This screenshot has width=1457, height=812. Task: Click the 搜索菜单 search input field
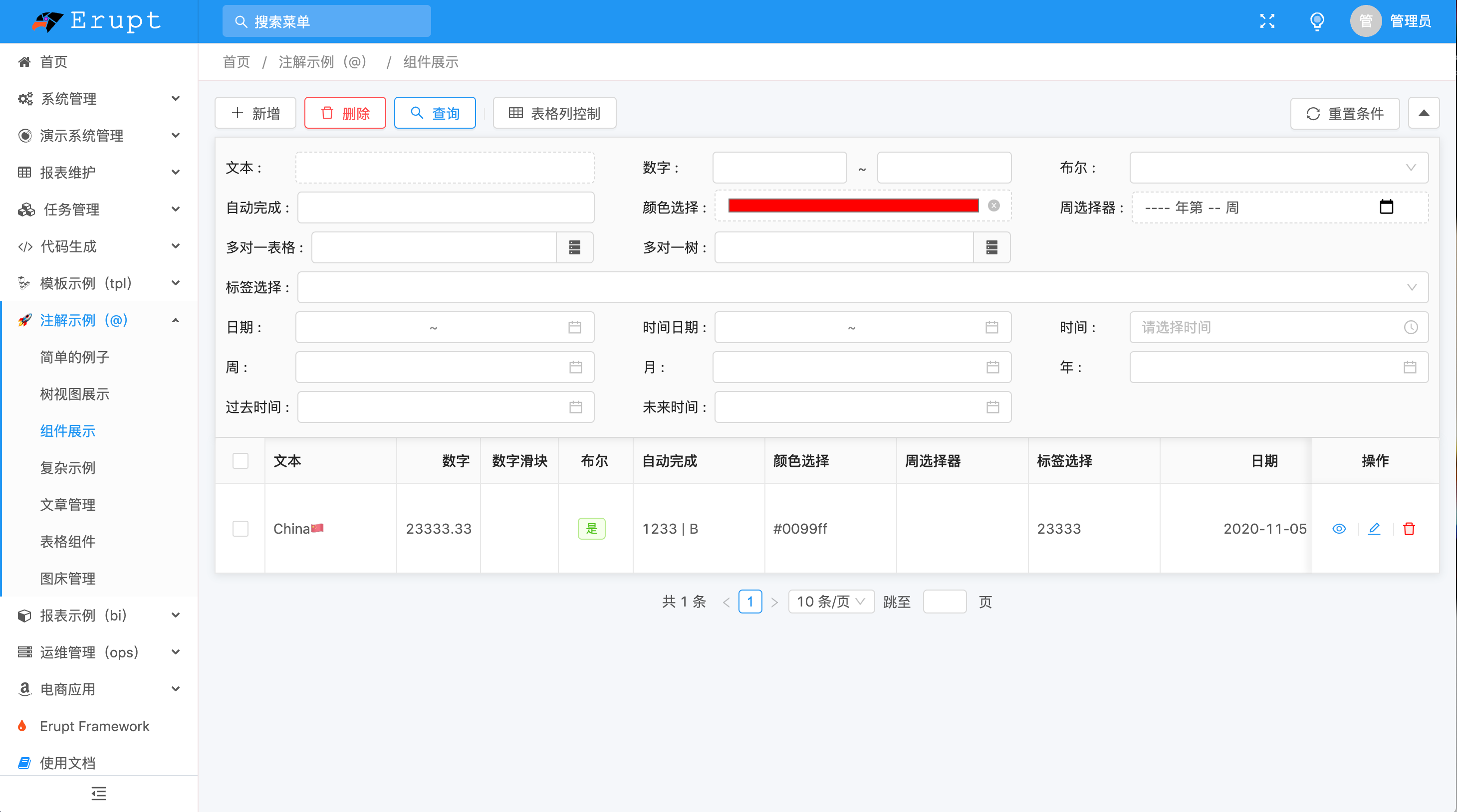click(x=326, y=21)
